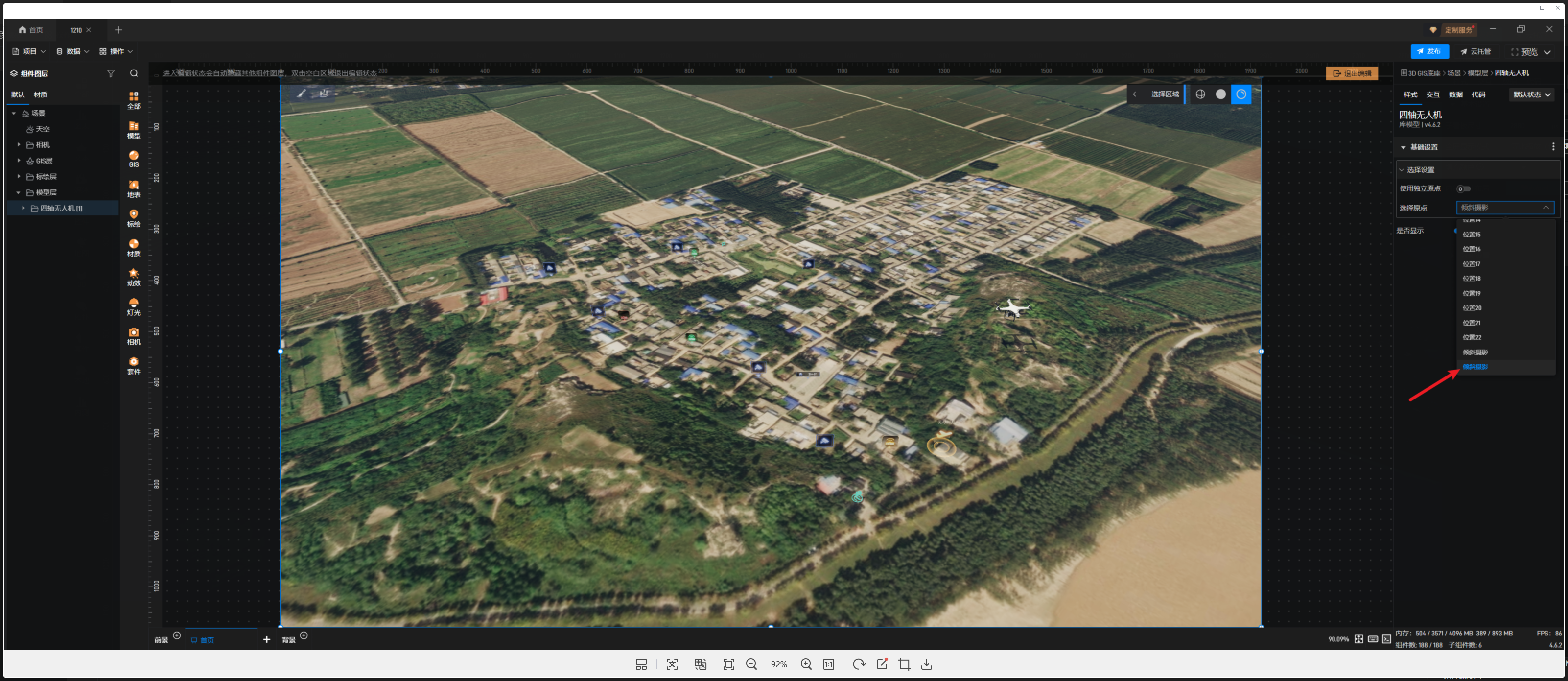The width and height of the screenshot is (1568, 681).
Task: Click the zoom in magnifier icon
Action: coord(806,664)
